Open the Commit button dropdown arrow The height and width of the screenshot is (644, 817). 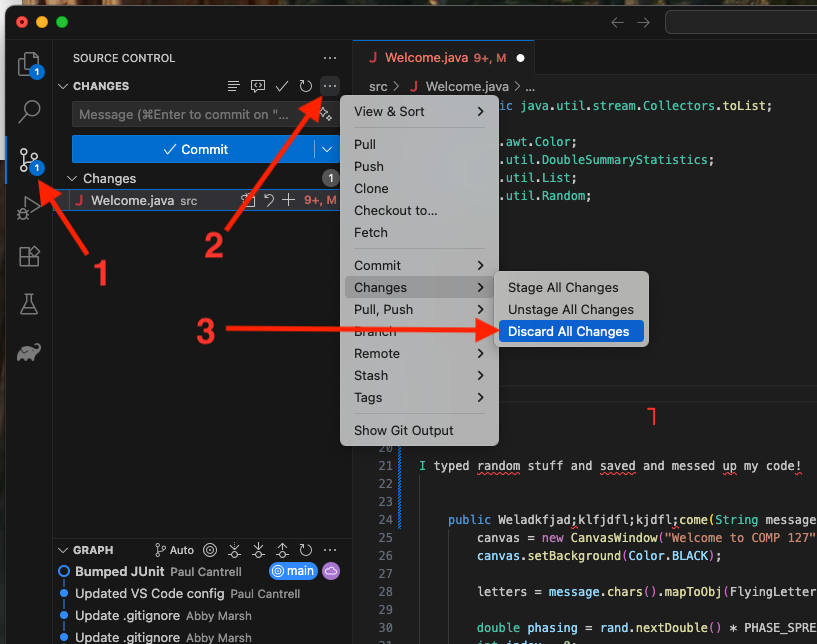point(327,150)
